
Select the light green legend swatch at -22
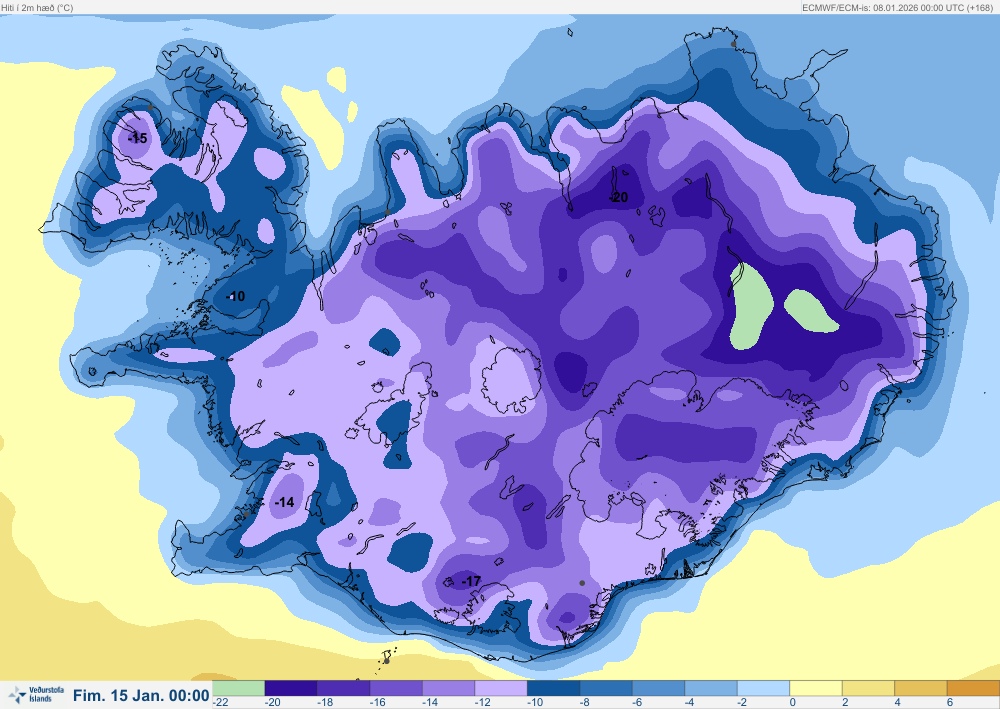pos(238,688)
